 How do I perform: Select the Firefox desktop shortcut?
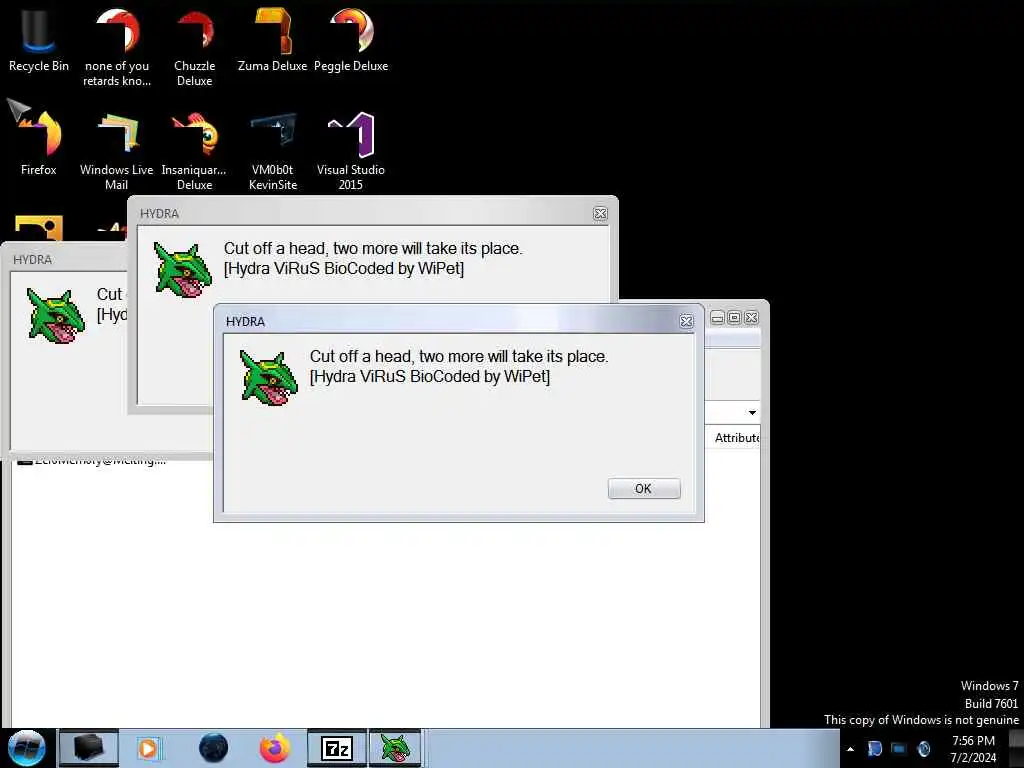(x=39, y=144)
